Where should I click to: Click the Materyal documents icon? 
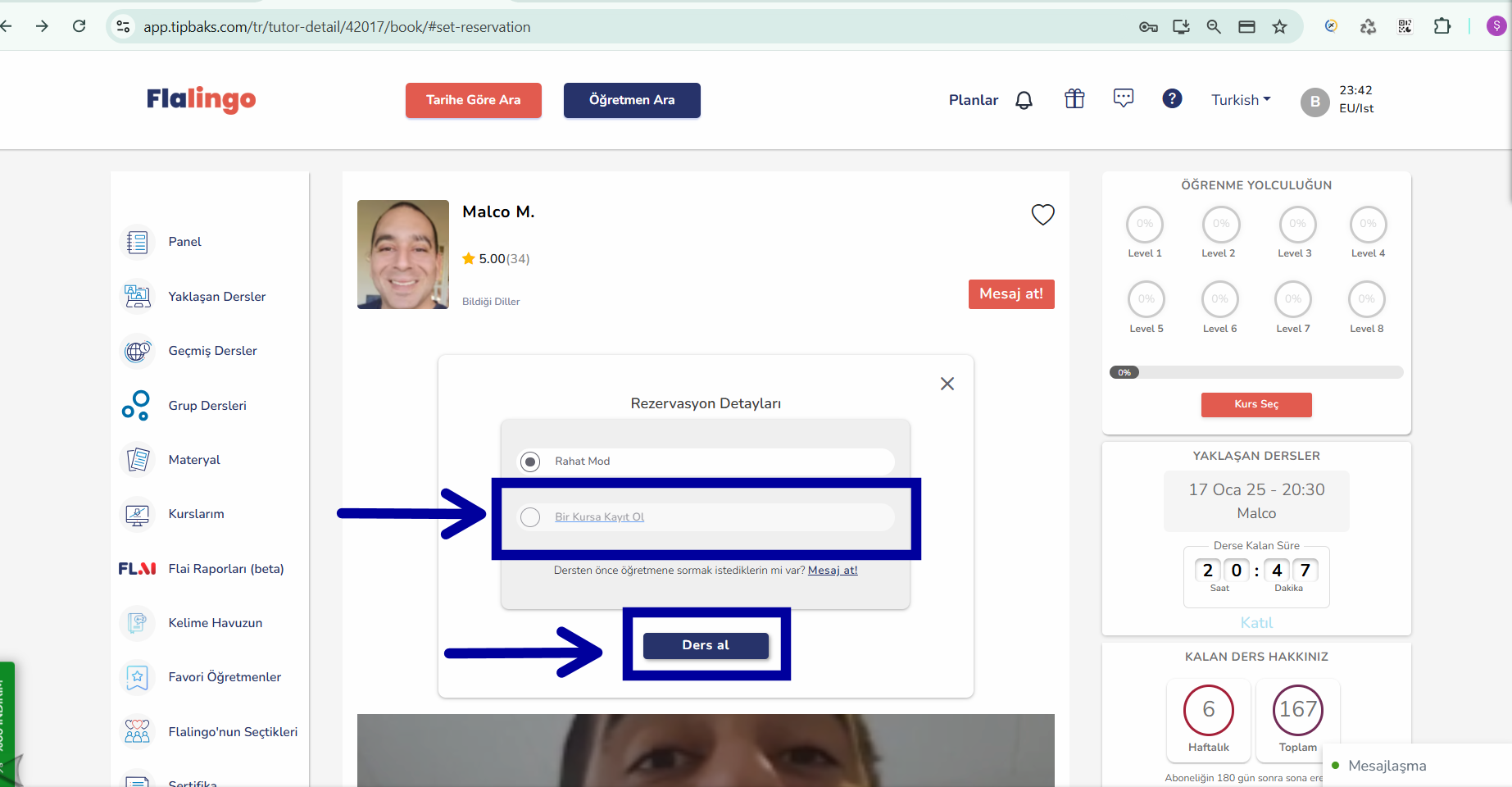tap(137, 459)
